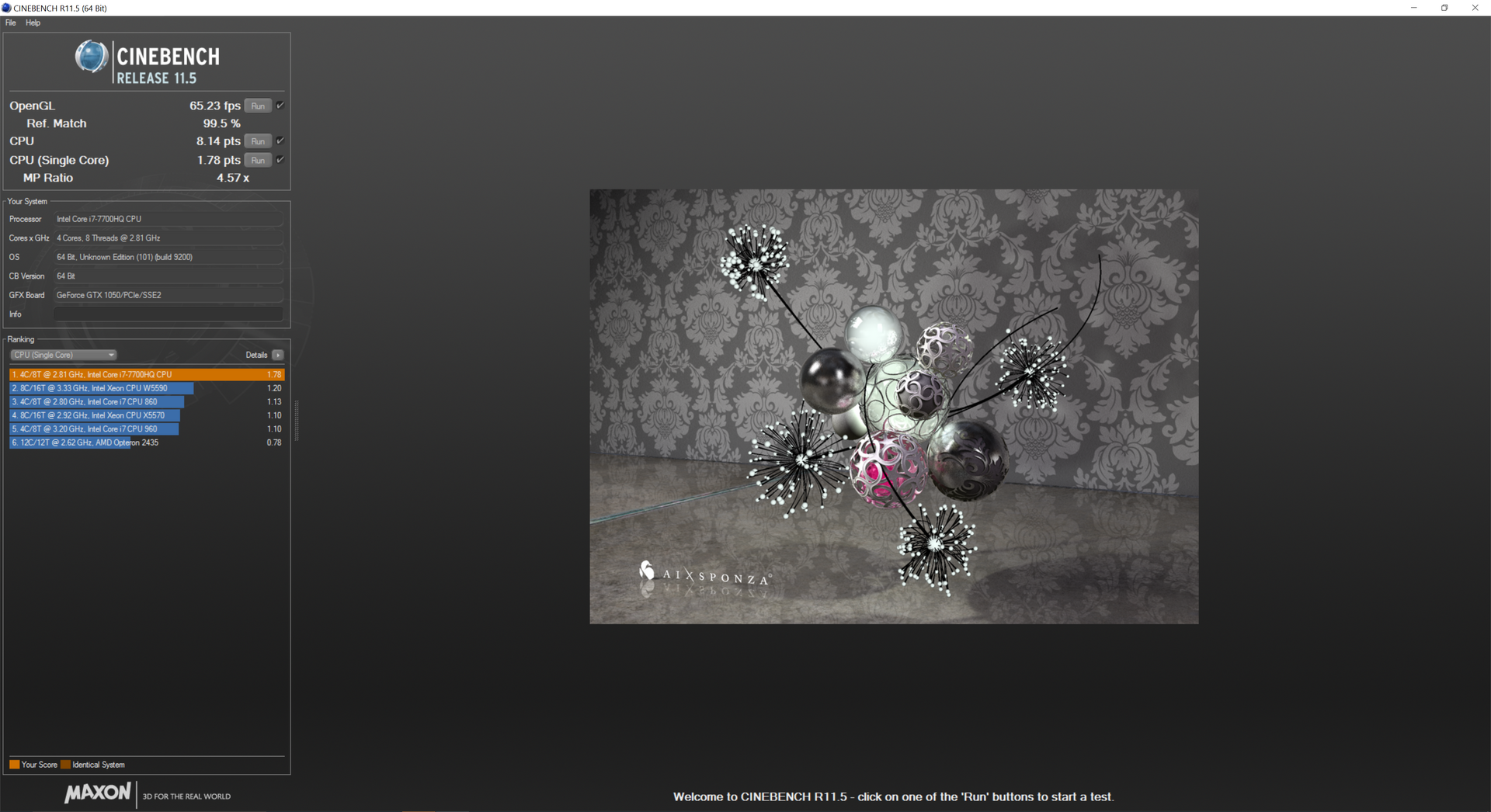Select ranking row 2 Intel Xeon CPU W5590
This screenshot has height=812, width=1491.
point(147,388)
